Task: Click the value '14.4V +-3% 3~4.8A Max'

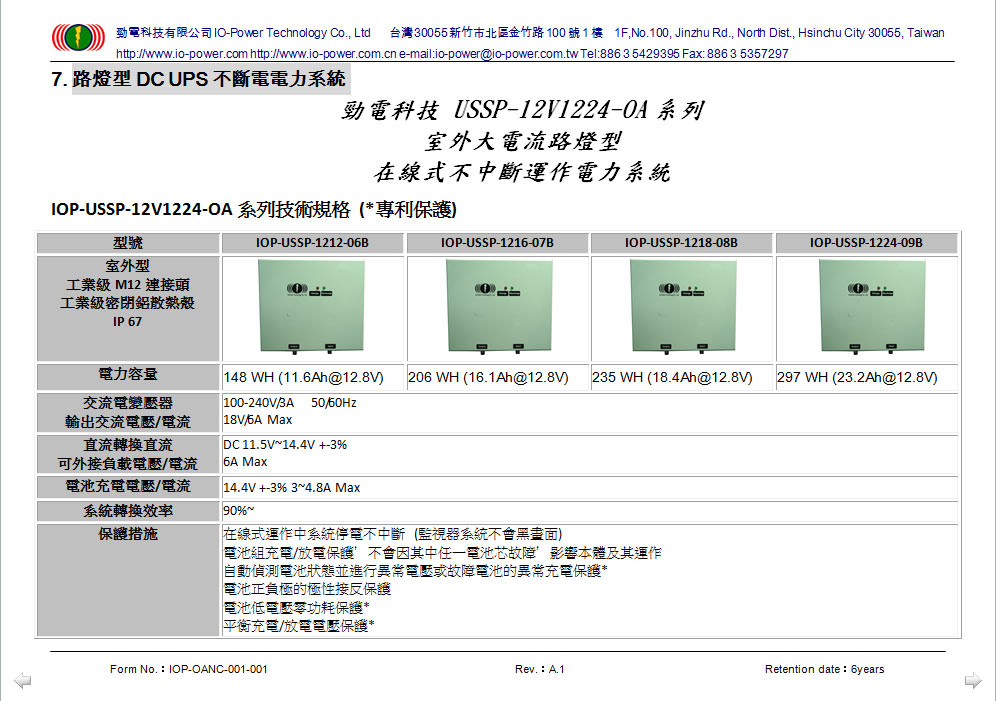Action: [292, 488]
